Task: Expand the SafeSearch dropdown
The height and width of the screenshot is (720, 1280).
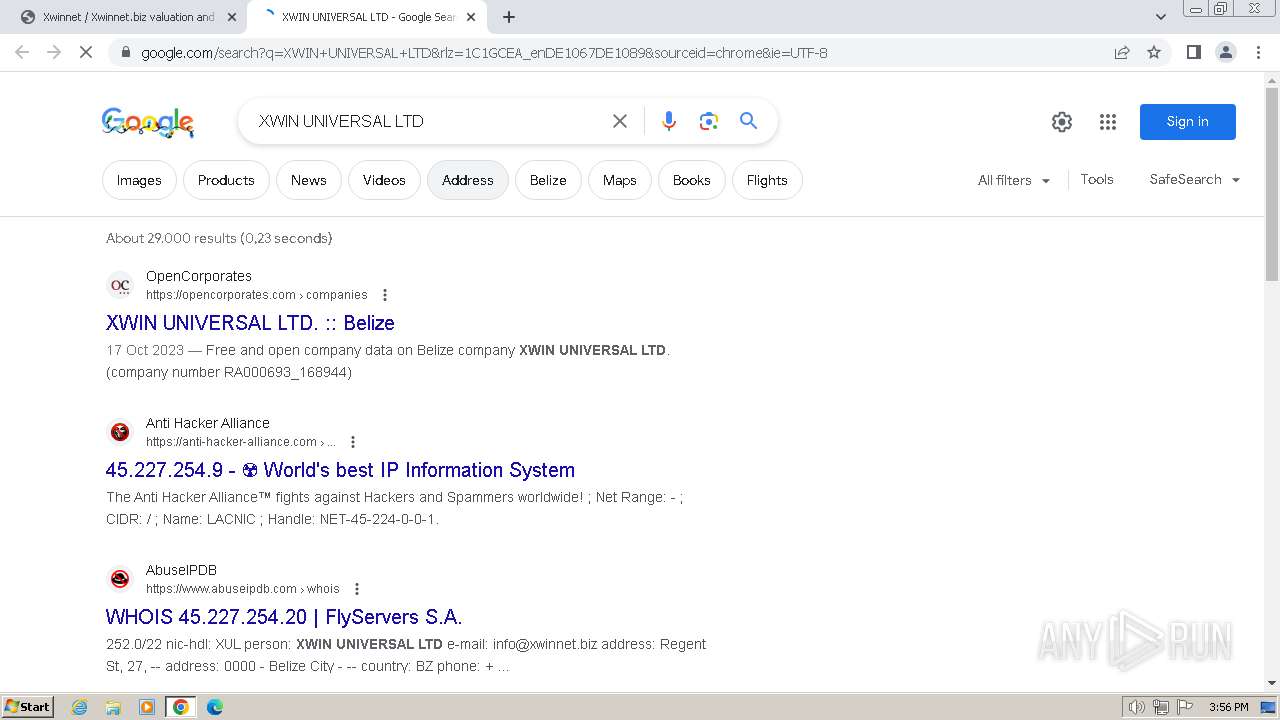Action: (x=1195, y=179)
